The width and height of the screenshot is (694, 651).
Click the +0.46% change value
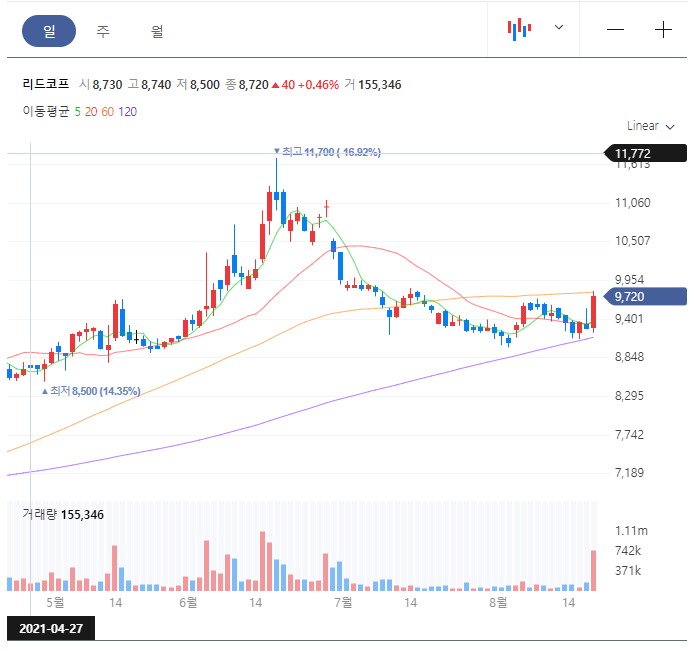click(318, 85)
